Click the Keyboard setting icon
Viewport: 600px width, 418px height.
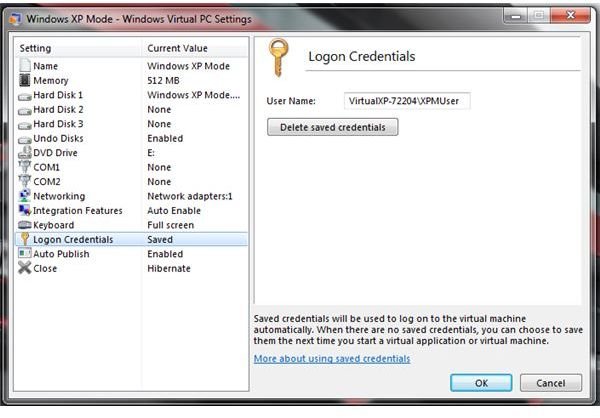(x=24, y=225)
